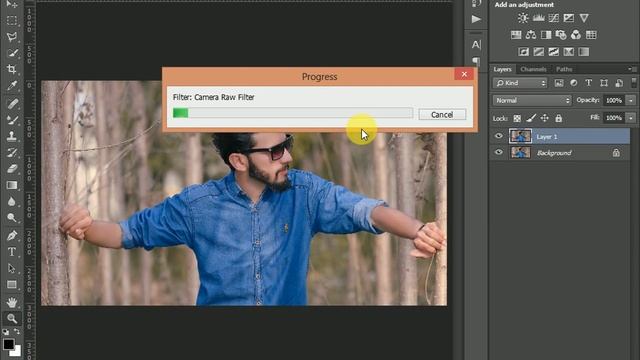This screenshot has width=640, height=360.
Task: Select the Blur droplet tool
Action: (12, 201)
